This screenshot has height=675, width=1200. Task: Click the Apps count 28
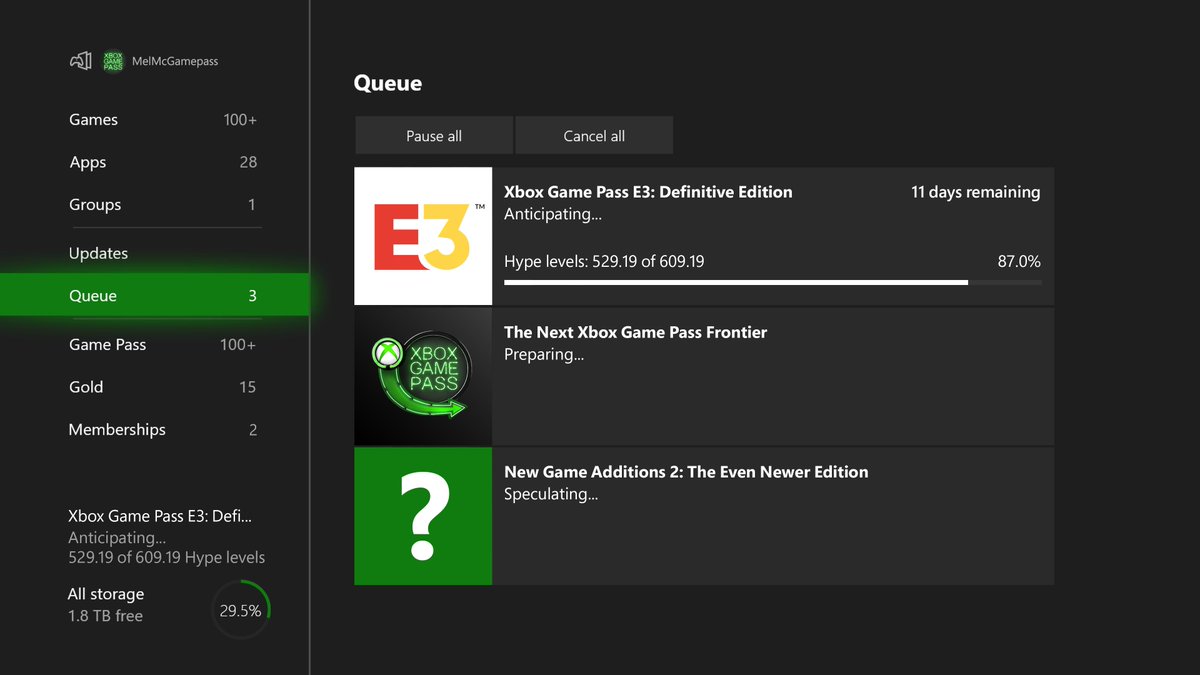248,162
